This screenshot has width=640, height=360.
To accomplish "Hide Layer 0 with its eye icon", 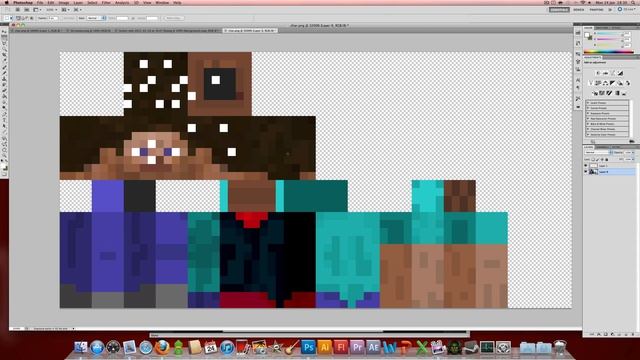I will pos(586,172).
